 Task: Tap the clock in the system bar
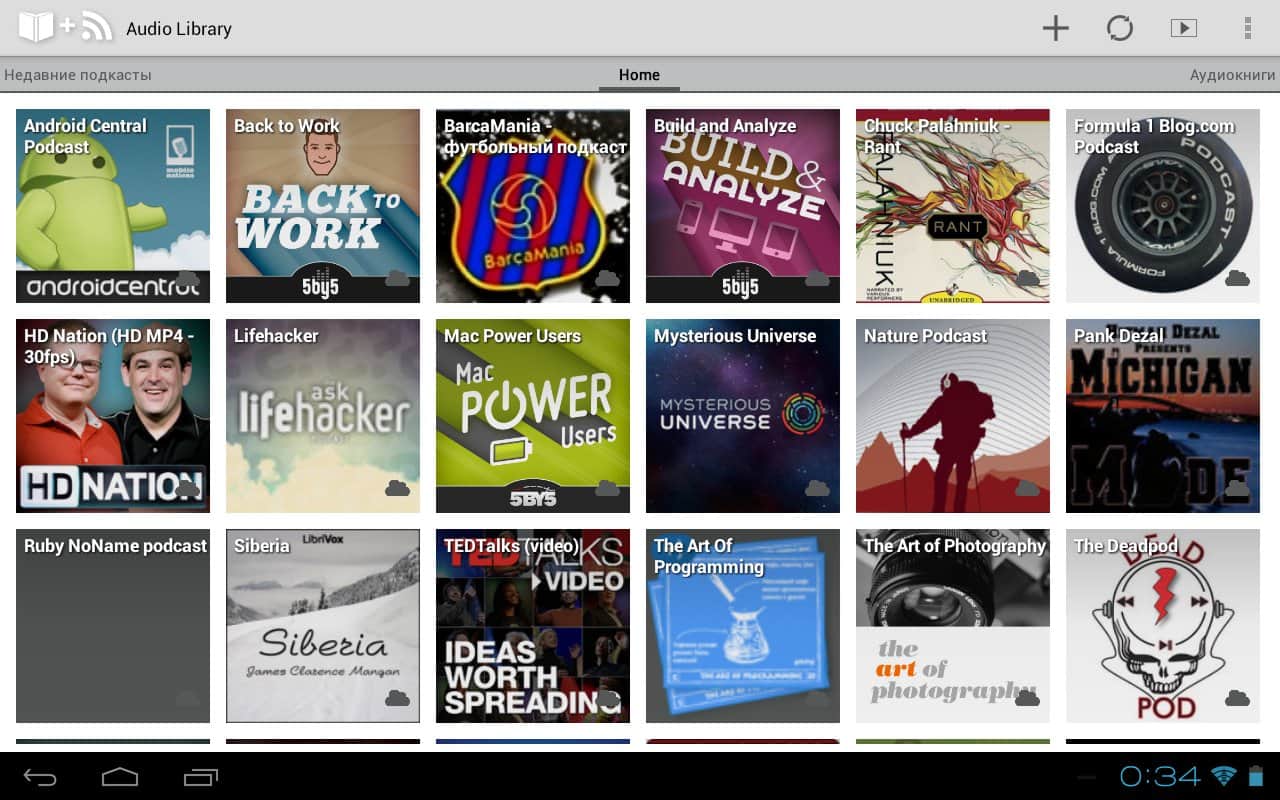click(x=1159, y=776)
